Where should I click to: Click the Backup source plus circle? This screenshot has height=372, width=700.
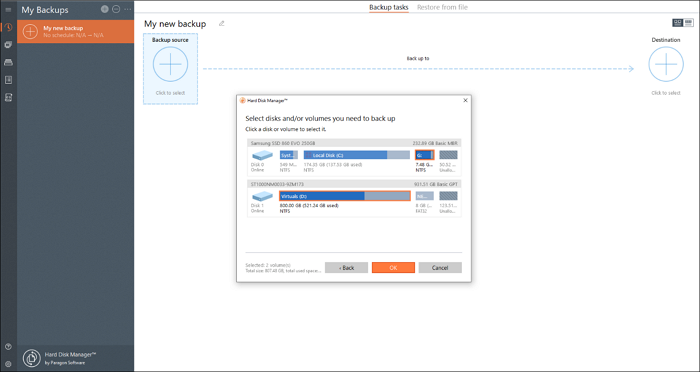pos(171,64)
